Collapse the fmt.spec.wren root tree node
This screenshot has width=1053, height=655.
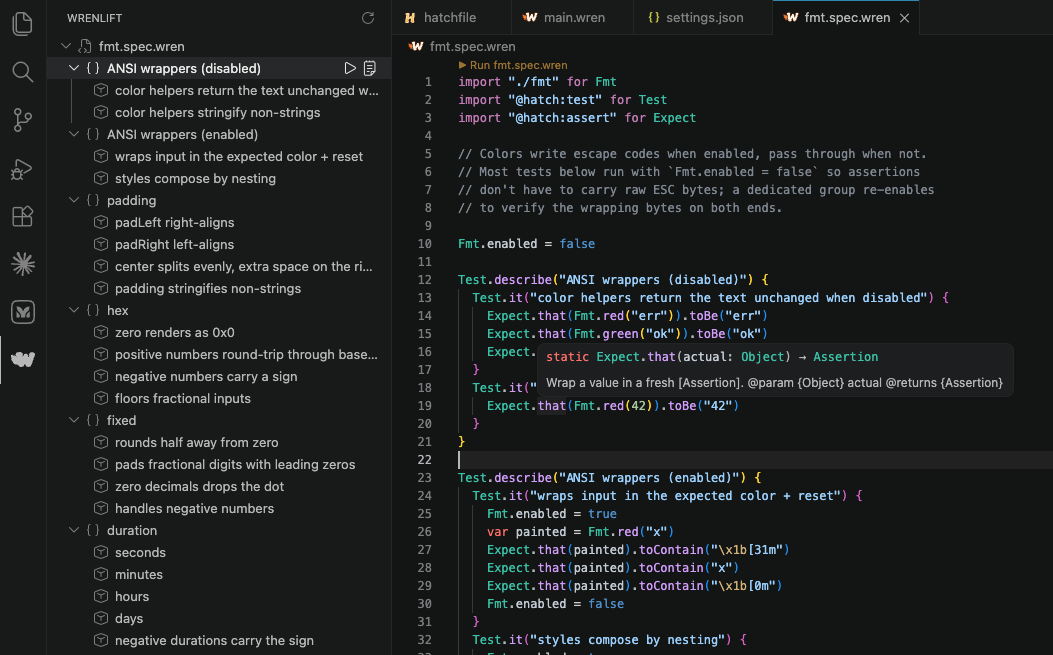pos(66,46)
